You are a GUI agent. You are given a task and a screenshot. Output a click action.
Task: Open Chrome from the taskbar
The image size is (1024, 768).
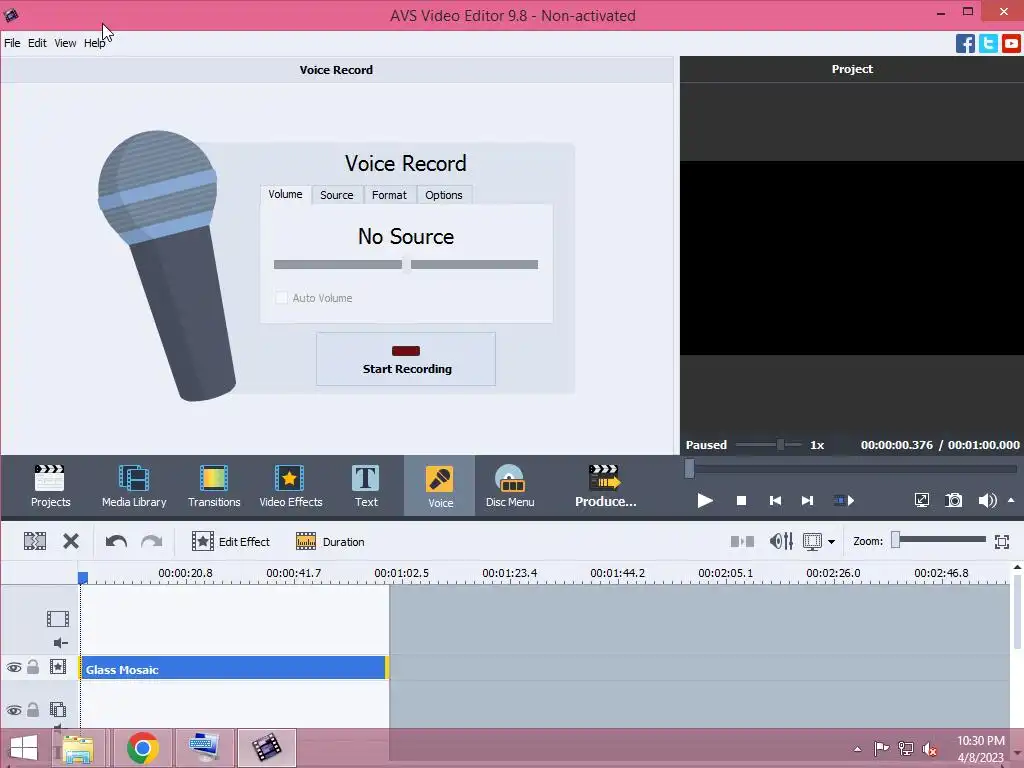pyautogui.click(x=142, y=748)
